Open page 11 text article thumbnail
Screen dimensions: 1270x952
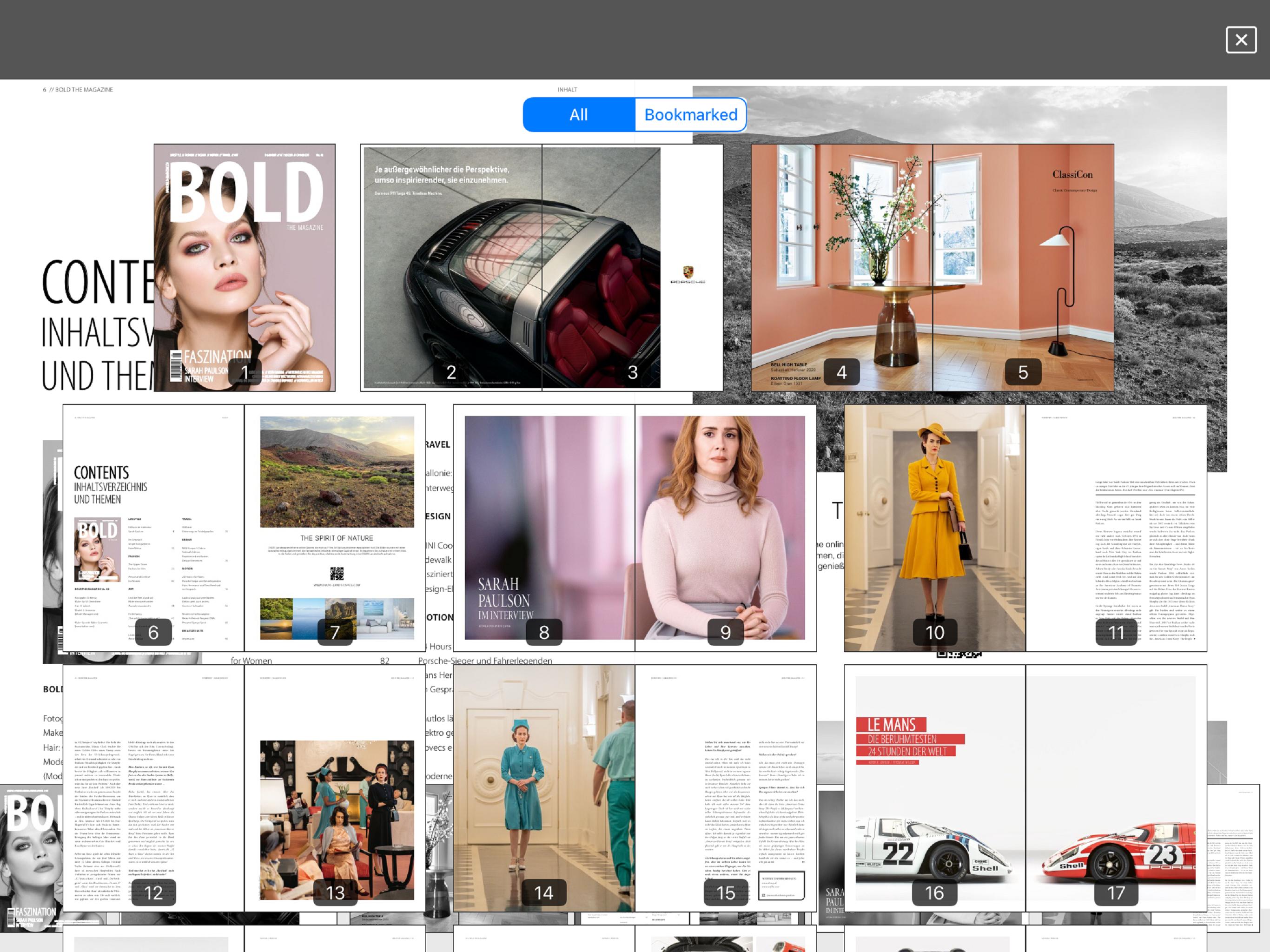click(x=1116, y=528)
